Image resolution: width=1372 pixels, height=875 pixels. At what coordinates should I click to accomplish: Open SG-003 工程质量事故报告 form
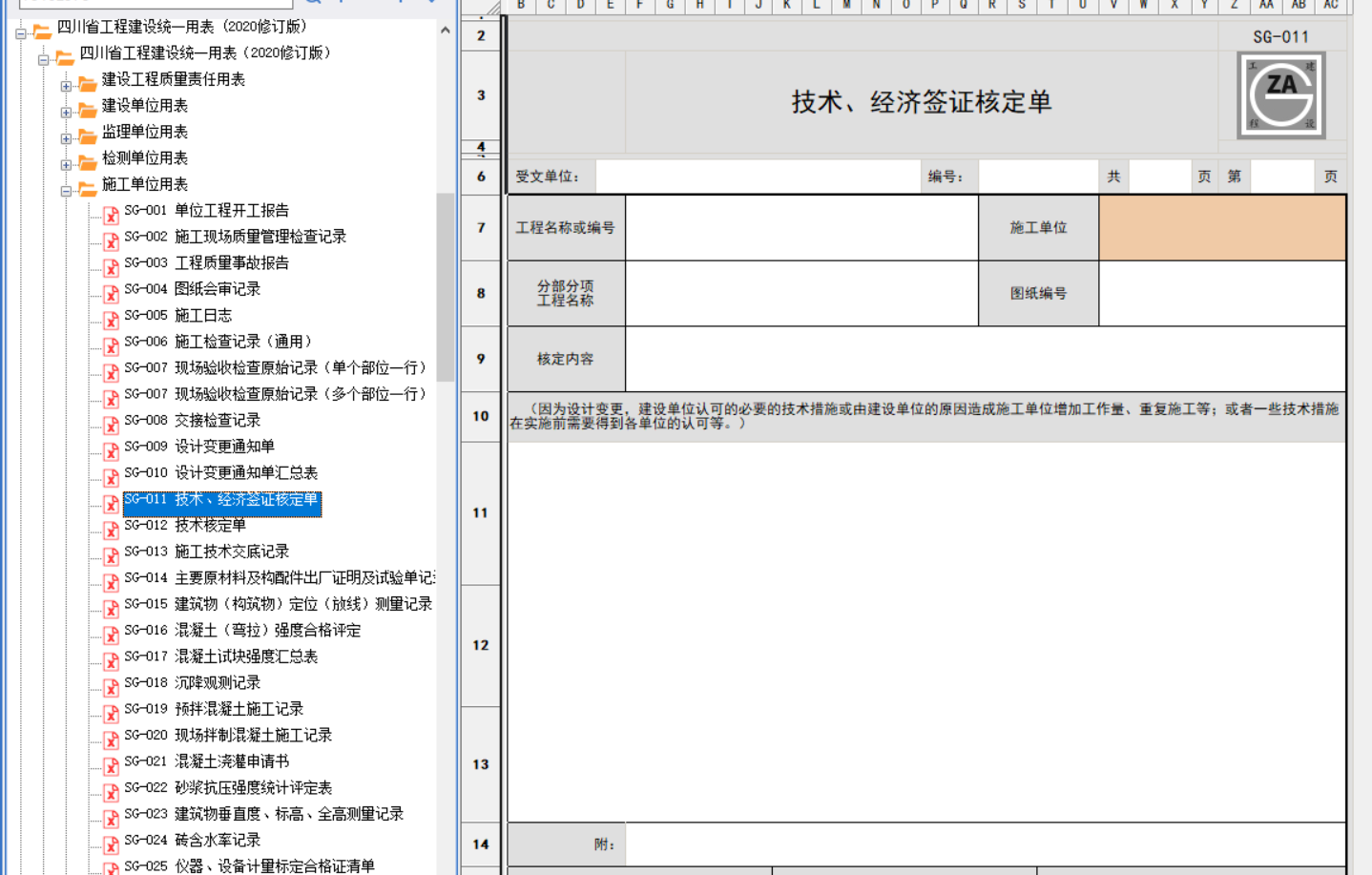click(206, 263)
